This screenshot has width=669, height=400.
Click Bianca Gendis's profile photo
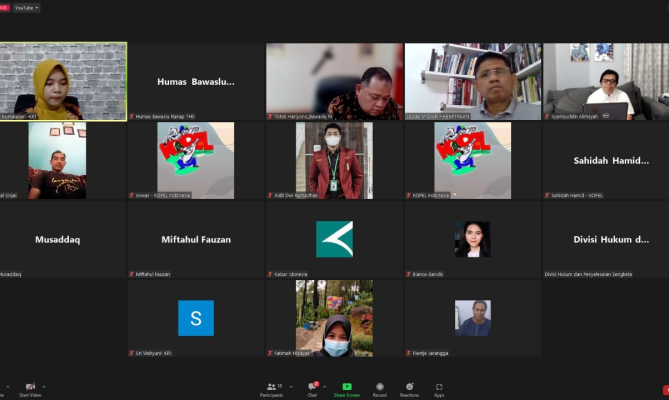[x=472, y=239]
